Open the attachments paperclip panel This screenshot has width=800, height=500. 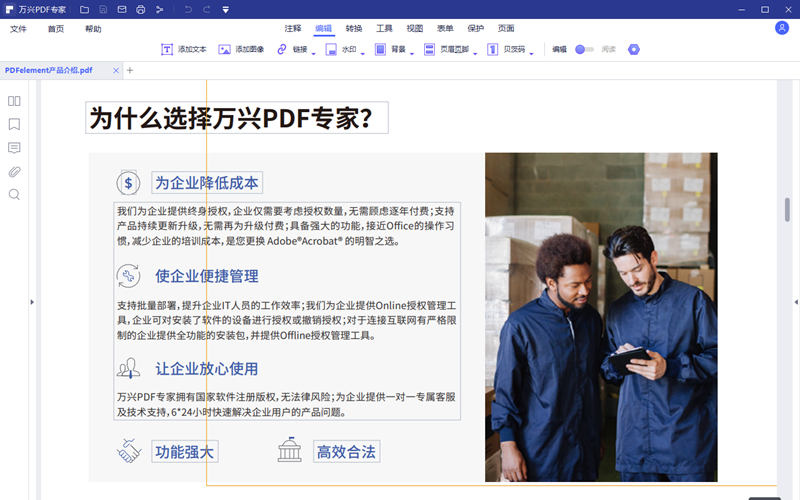[x=14, y=171]
